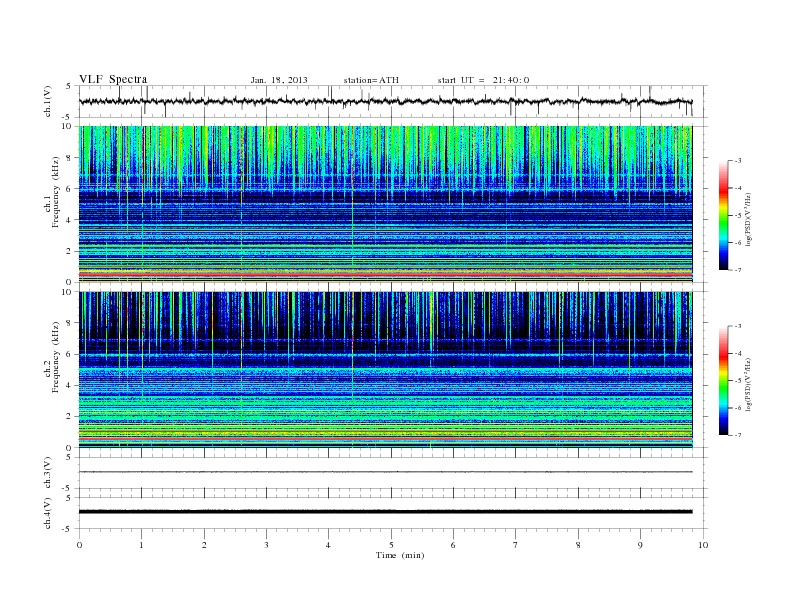Click inside the ch.2 spectrogram panel
This screenshot has height=612, width=792.
[x=385, y=370]
